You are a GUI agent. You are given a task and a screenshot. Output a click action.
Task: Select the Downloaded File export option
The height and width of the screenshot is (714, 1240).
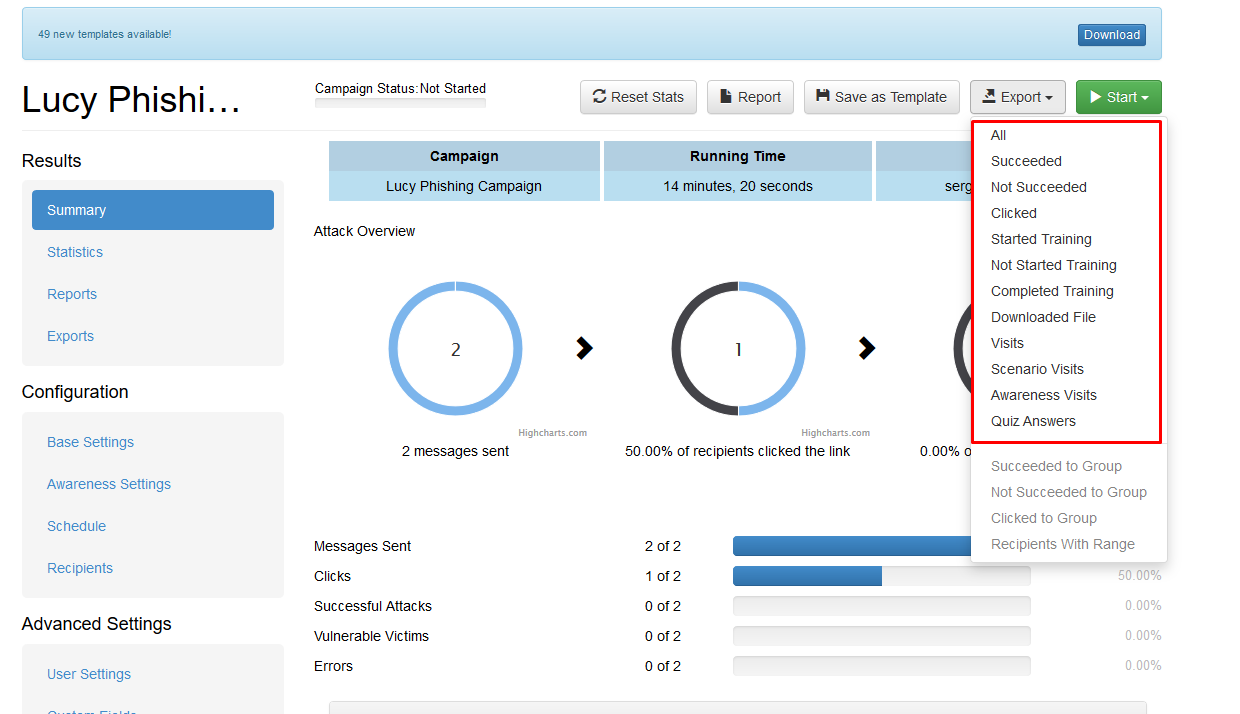(1043, 317)
